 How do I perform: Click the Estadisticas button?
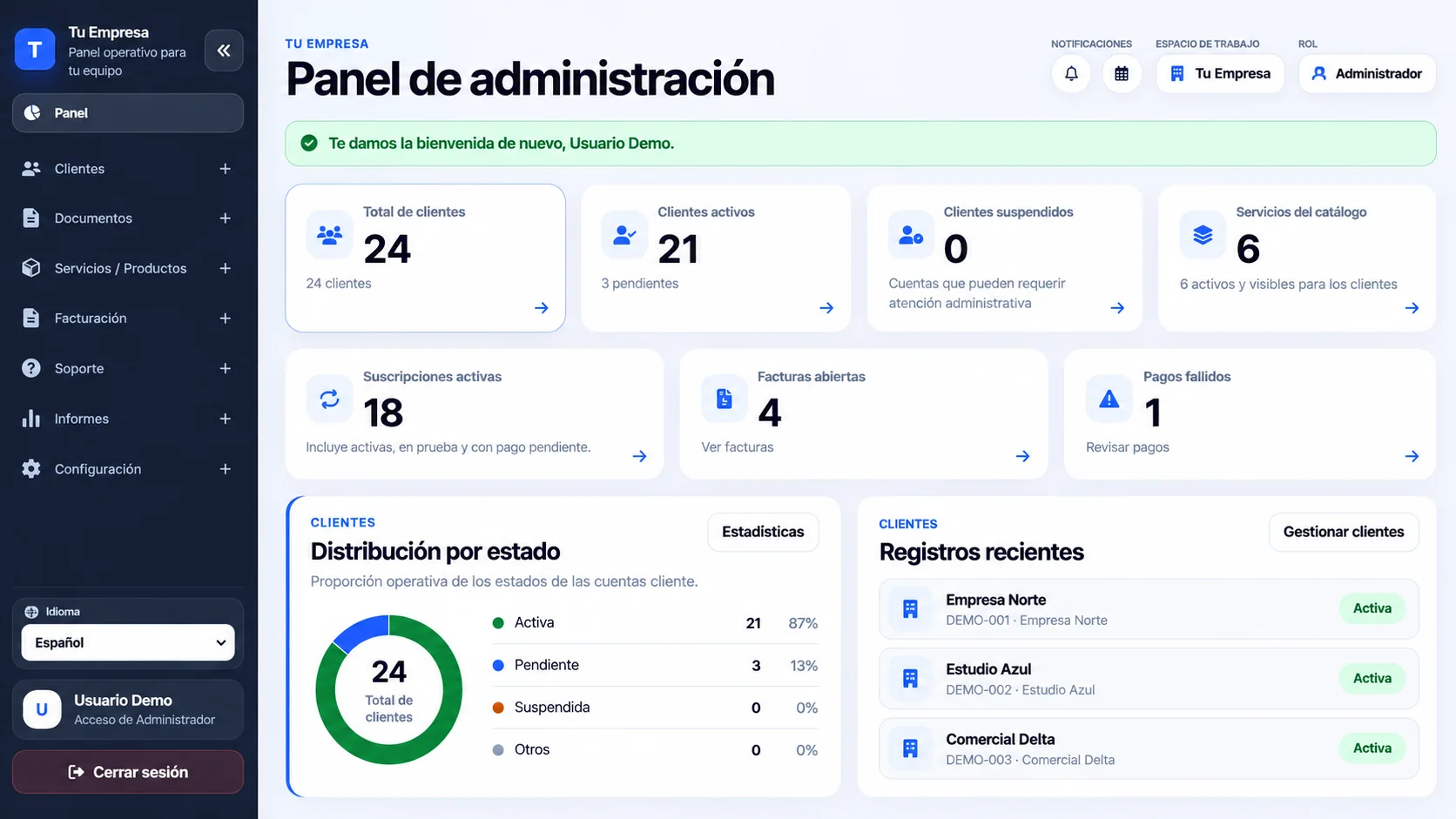tap(763, 532)
